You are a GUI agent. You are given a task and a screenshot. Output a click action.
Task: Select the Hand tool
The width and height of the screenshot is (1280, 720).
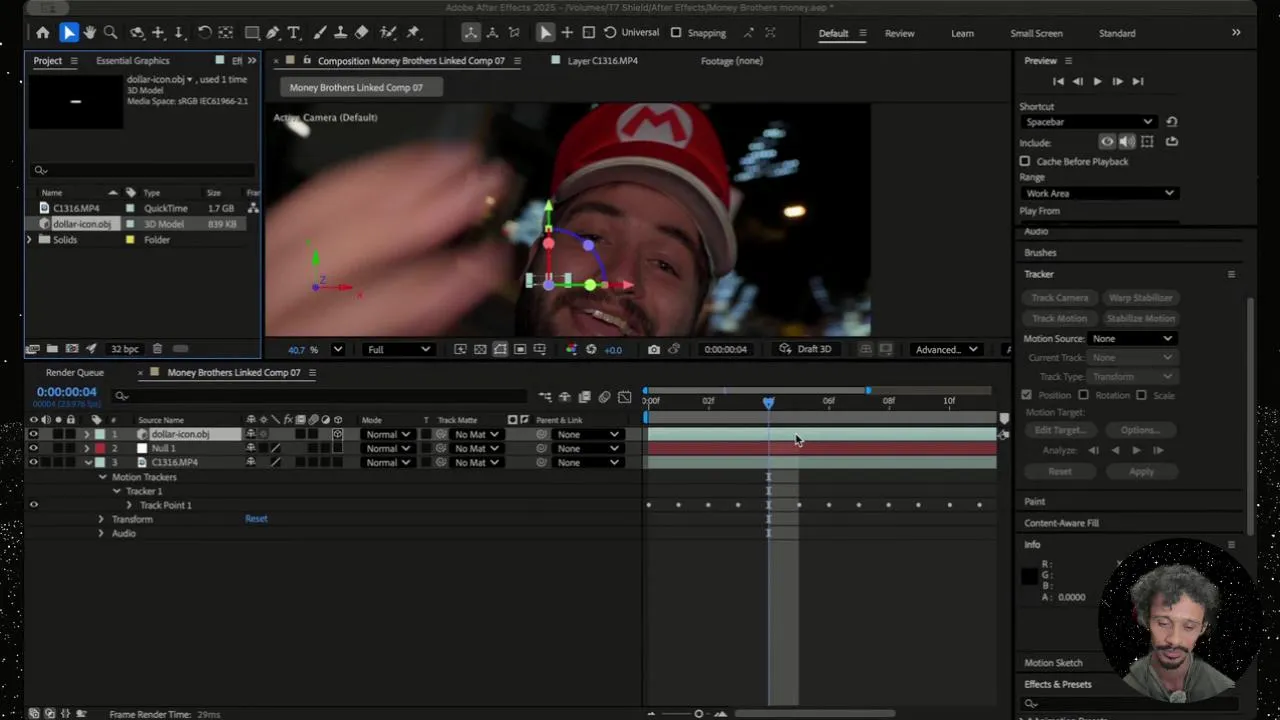tap(89, 33)
